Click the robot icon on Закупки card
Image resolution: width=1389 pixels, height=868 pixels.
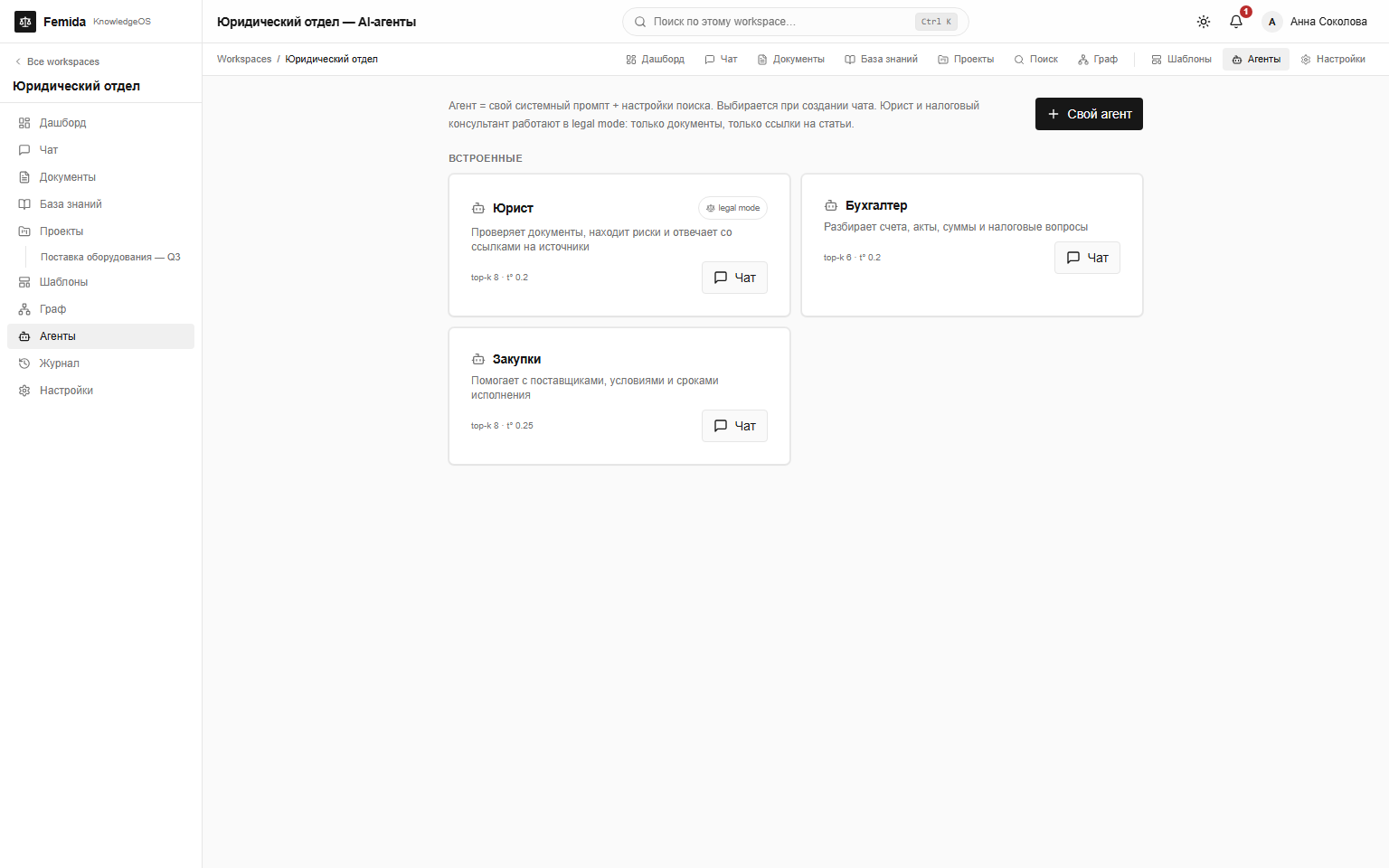(478, 359)
